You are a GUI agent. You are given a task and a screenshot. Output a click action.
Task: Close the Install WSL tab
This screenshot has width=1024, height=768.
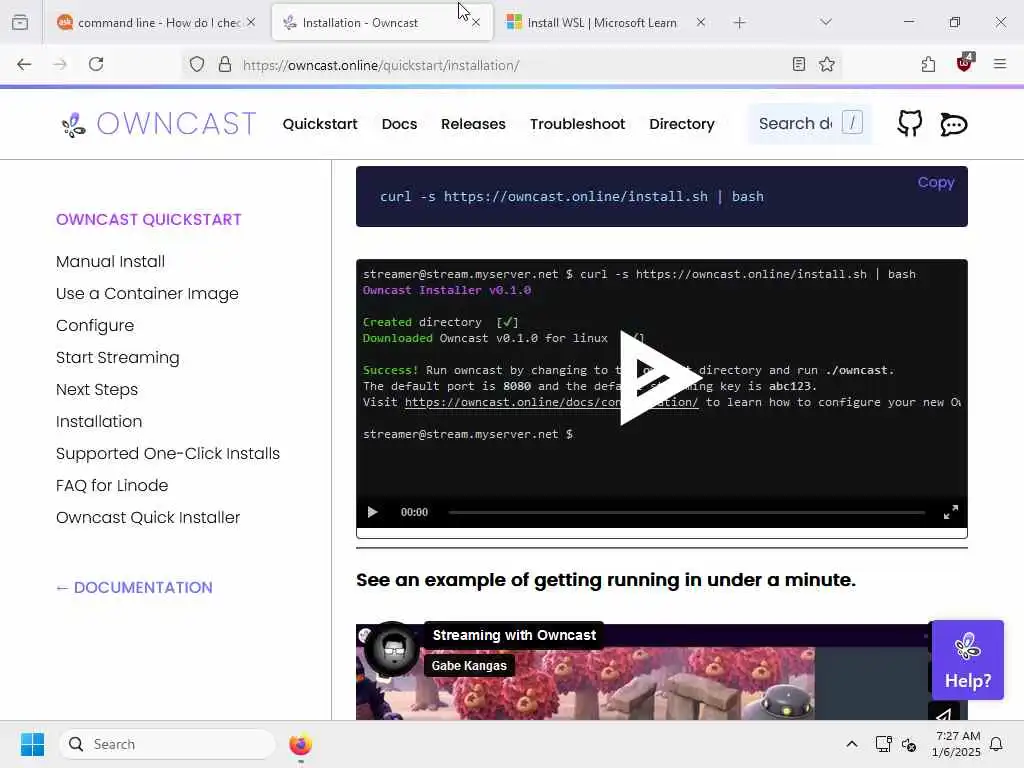(700, 23)
